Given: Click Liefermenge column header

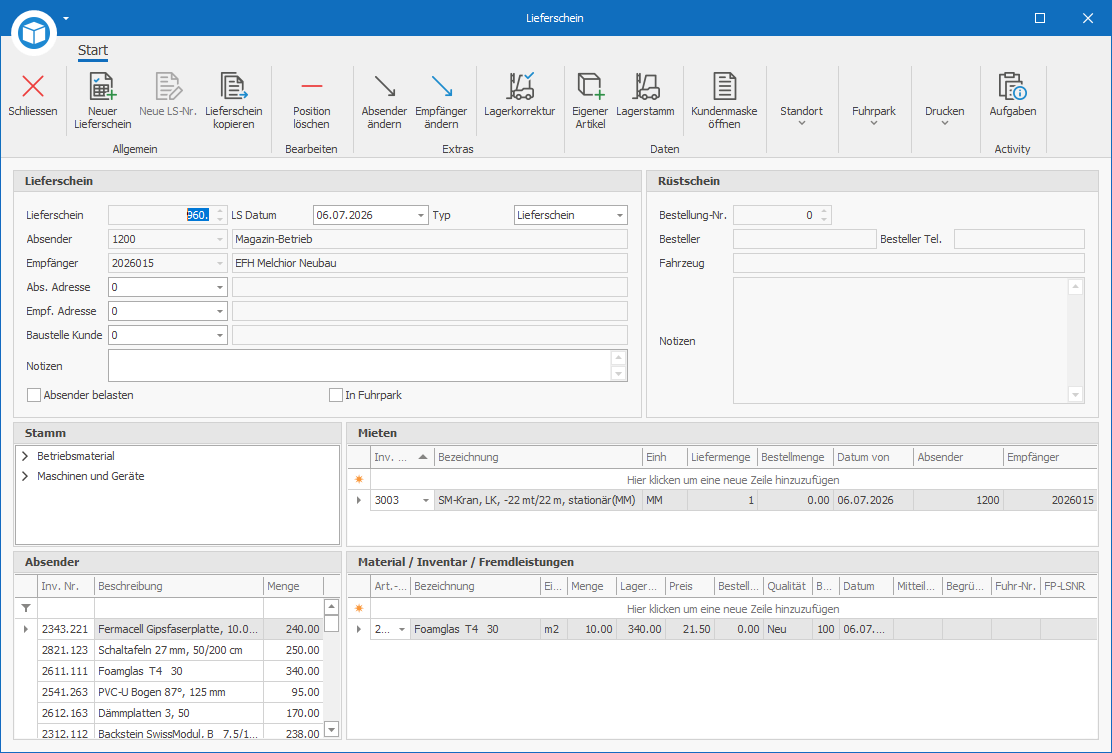Looking at the screenshot, I should pos(721,457).
